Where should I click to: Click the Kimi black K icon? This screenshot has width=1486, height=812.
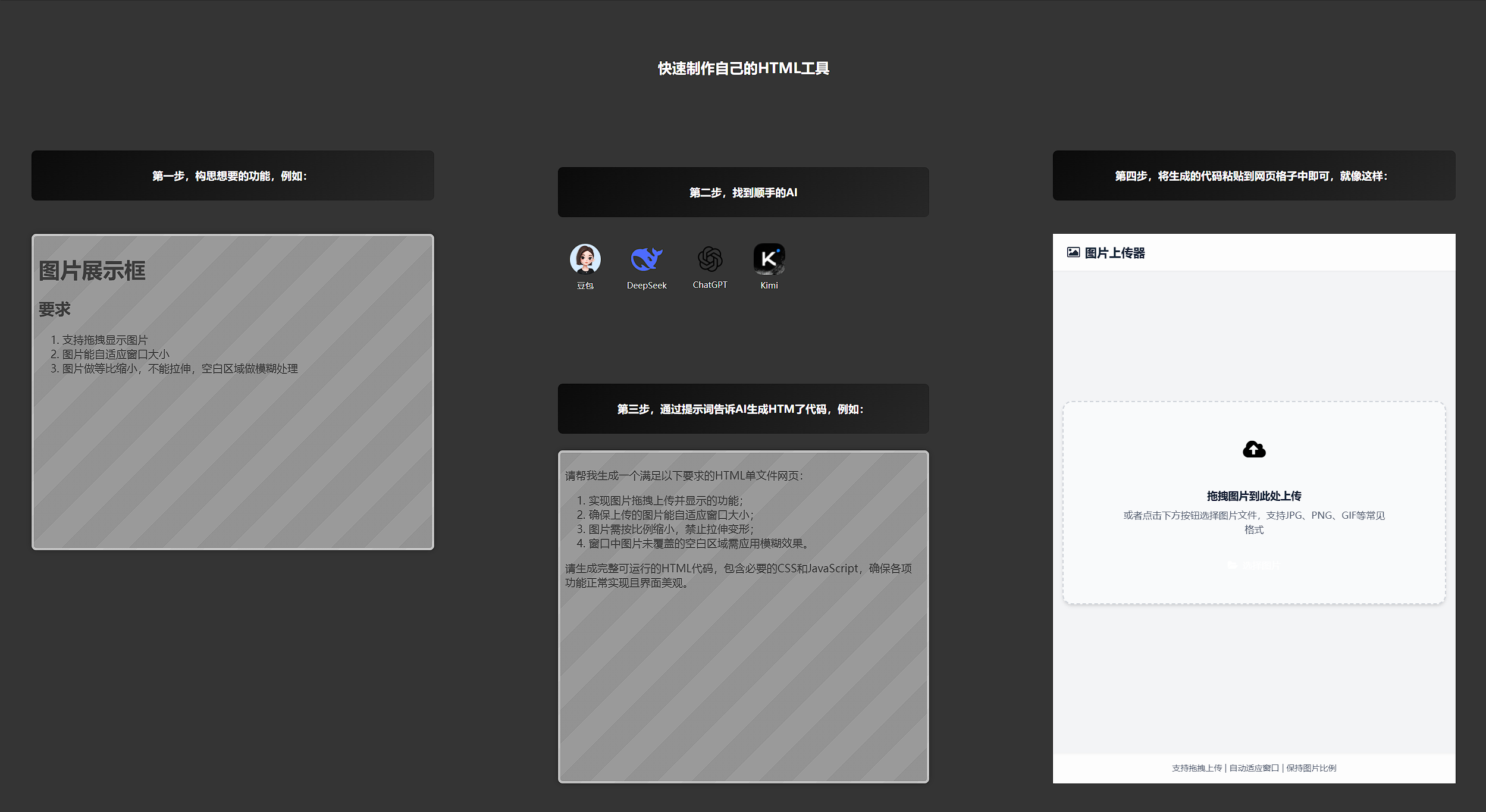pos(769,259)
